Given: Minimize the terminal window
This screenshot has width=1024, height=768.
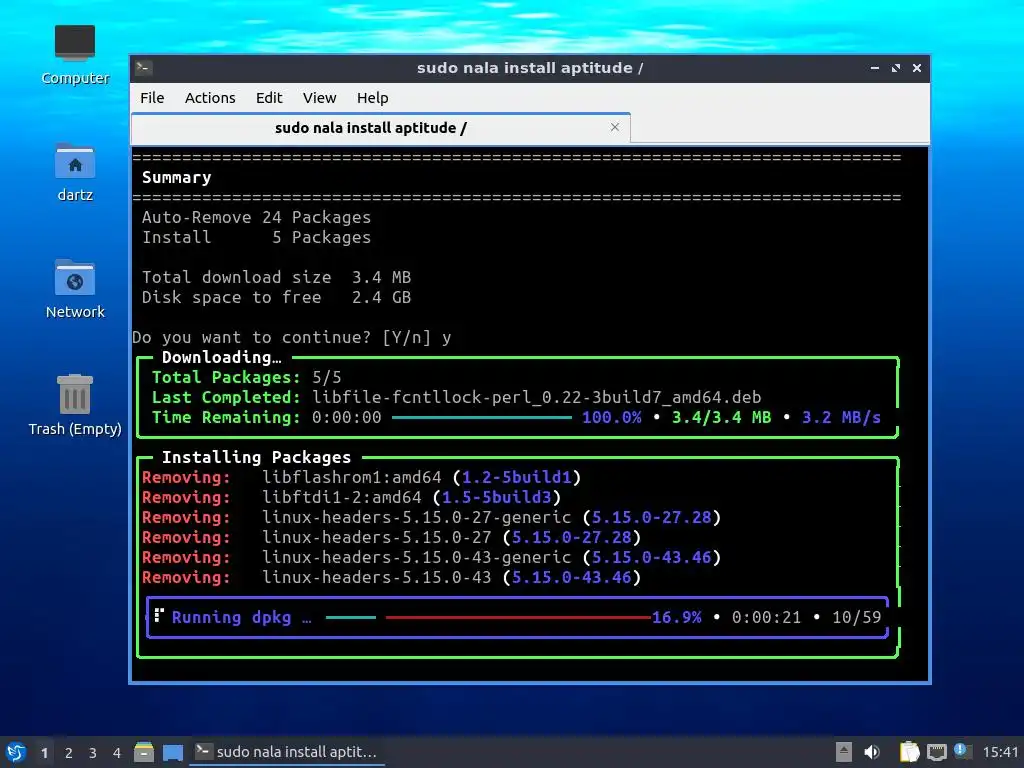Looking at the screenshot, I should pos(874,68).
